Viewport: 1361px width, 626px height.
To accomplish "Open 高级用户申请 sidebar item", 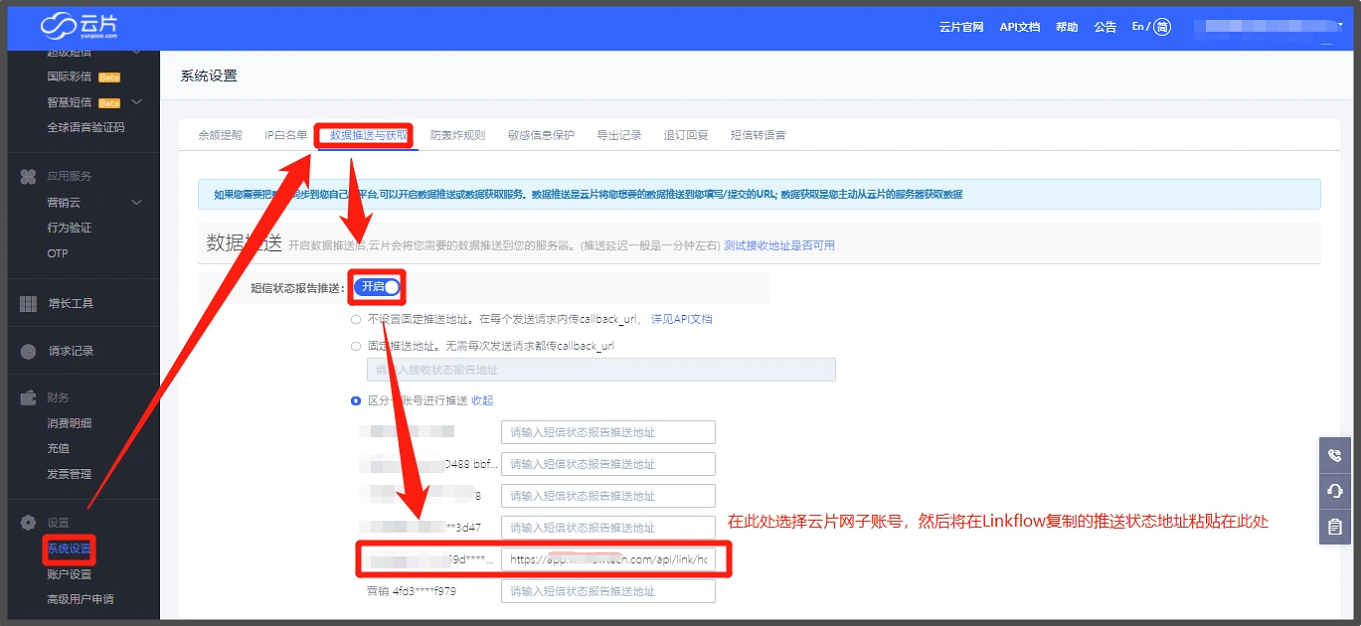I will tap(80, 599).
